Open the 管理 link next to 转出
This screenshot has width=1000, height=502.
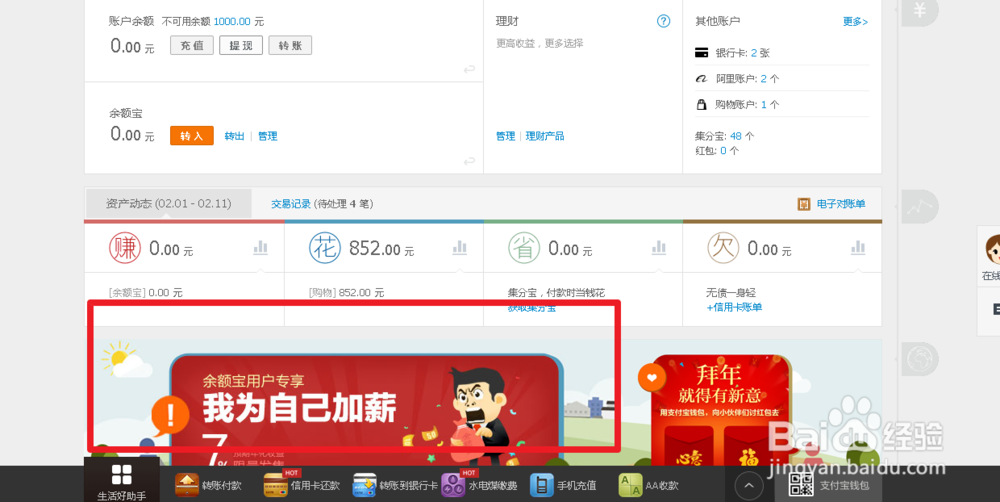[x=267, y=136]
